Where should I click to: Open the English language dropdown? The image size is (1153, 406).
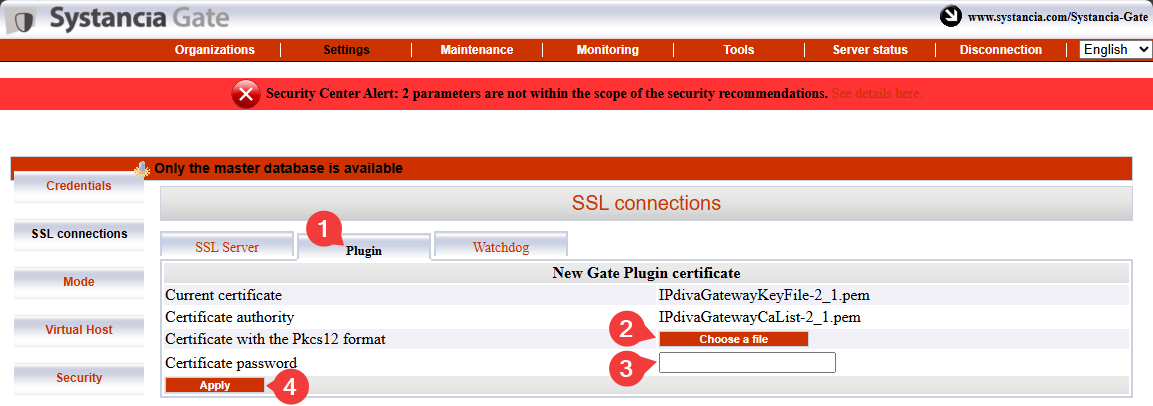(1115, 49)
